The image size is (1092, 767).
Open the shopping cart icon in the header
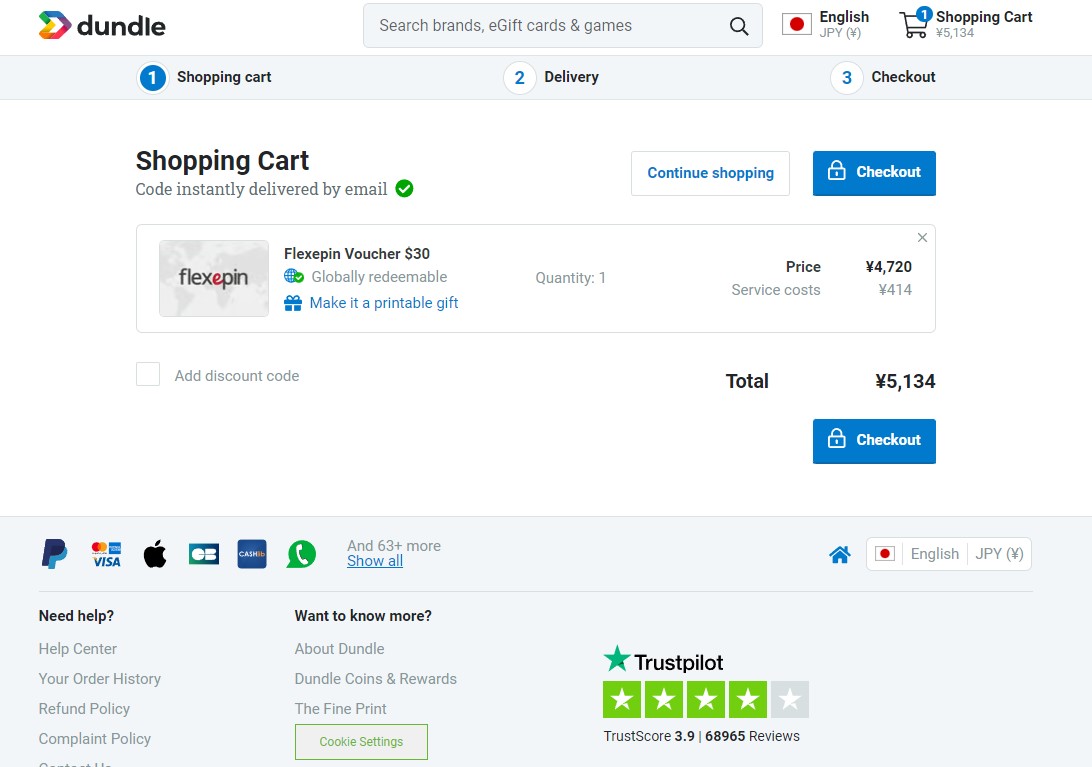point(914,24)
